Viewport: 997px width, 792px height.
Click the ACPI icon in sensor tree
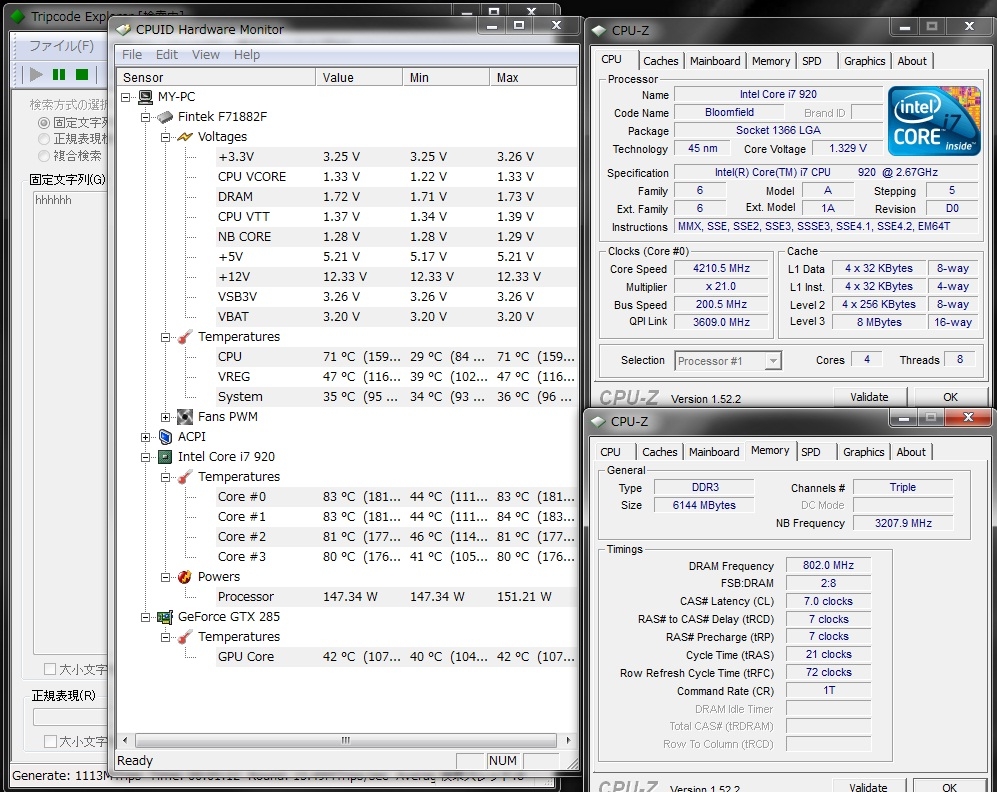pos(165,437)
